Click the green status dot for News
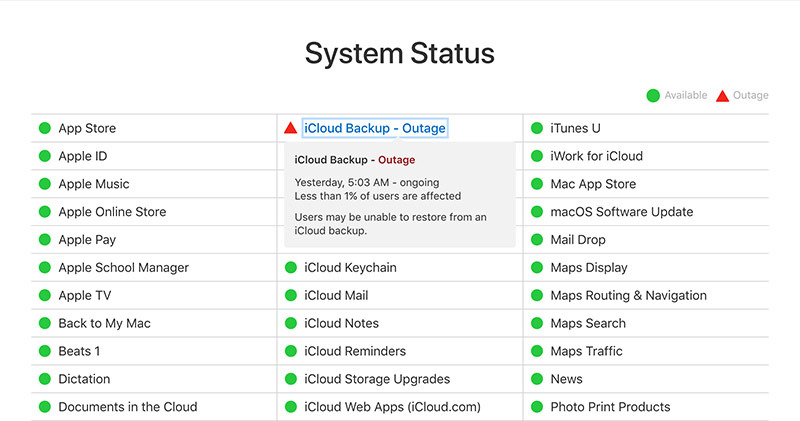Screen dimensions: 800x421 point(537,379)
